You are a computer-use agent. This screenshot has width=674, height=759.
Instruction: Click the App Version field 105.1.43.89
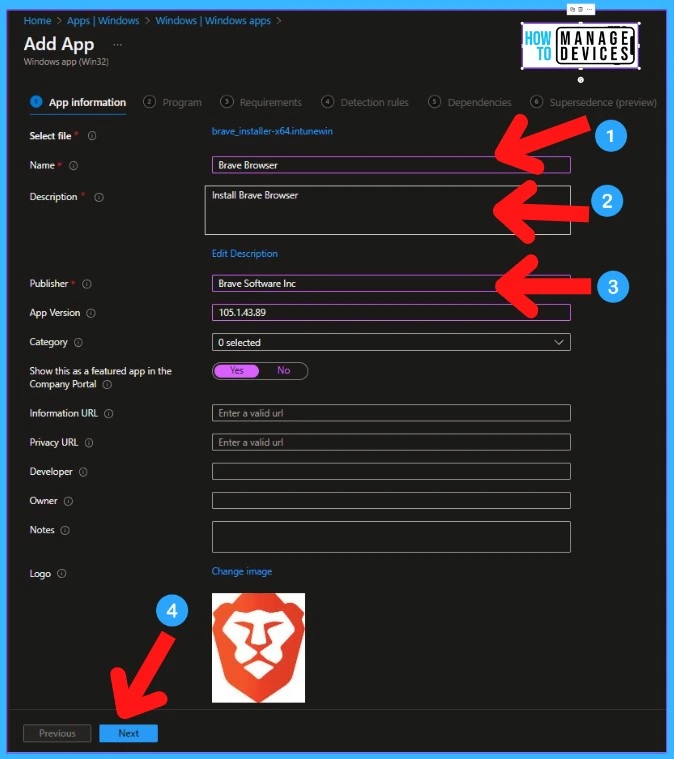(391, 312)
